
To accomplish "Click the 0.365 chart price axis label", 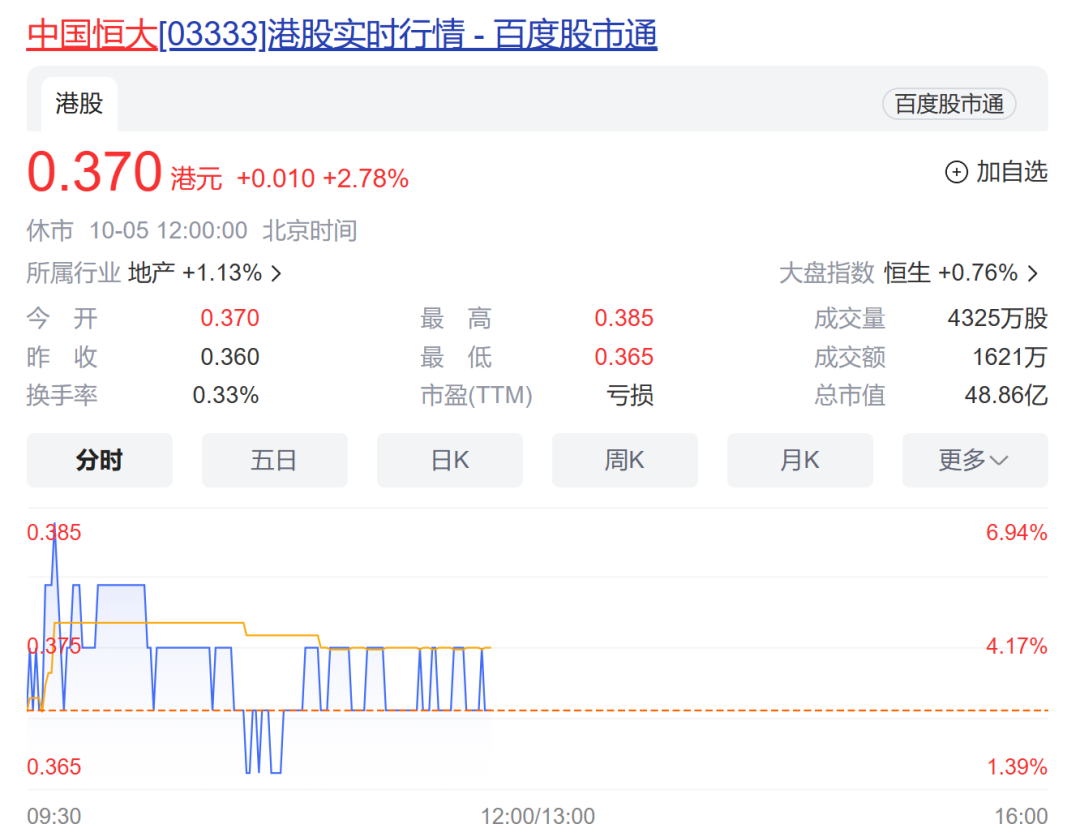I will pyautogui.click(x=54, y=767).
